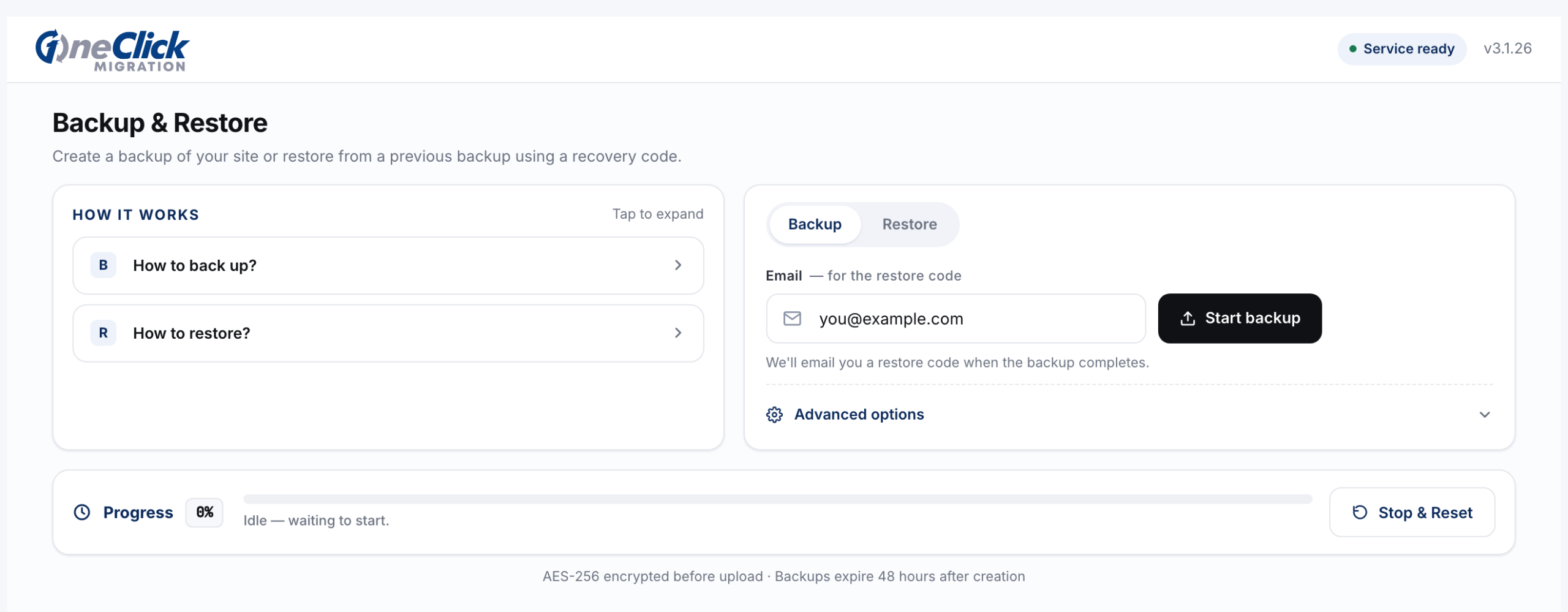This screenshot has height=612, width=1568.
Task: Expand the How to back up? row chevron
Action: 678,265
